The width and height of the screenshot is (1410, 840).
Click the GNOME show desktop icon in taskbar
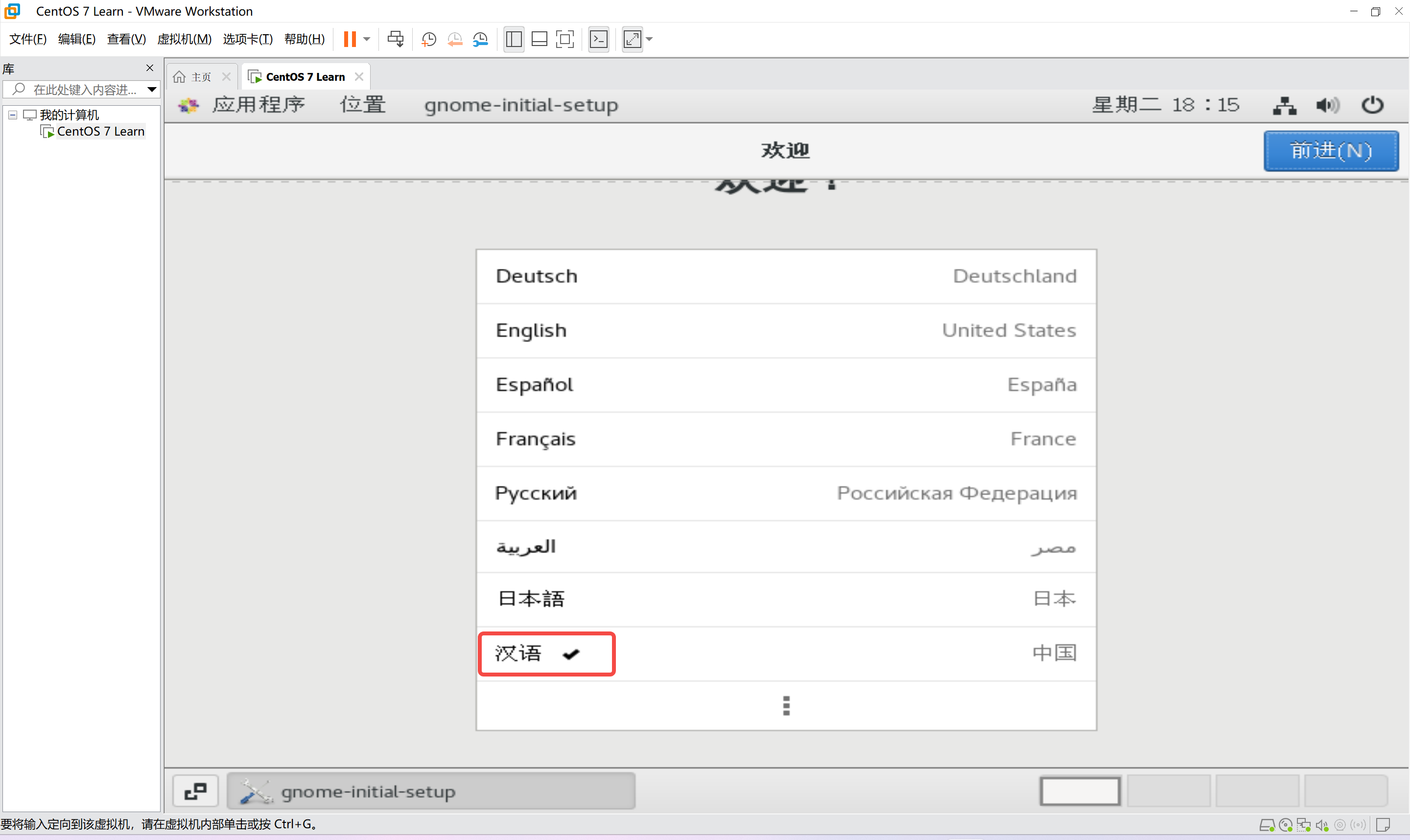(195, 792)
